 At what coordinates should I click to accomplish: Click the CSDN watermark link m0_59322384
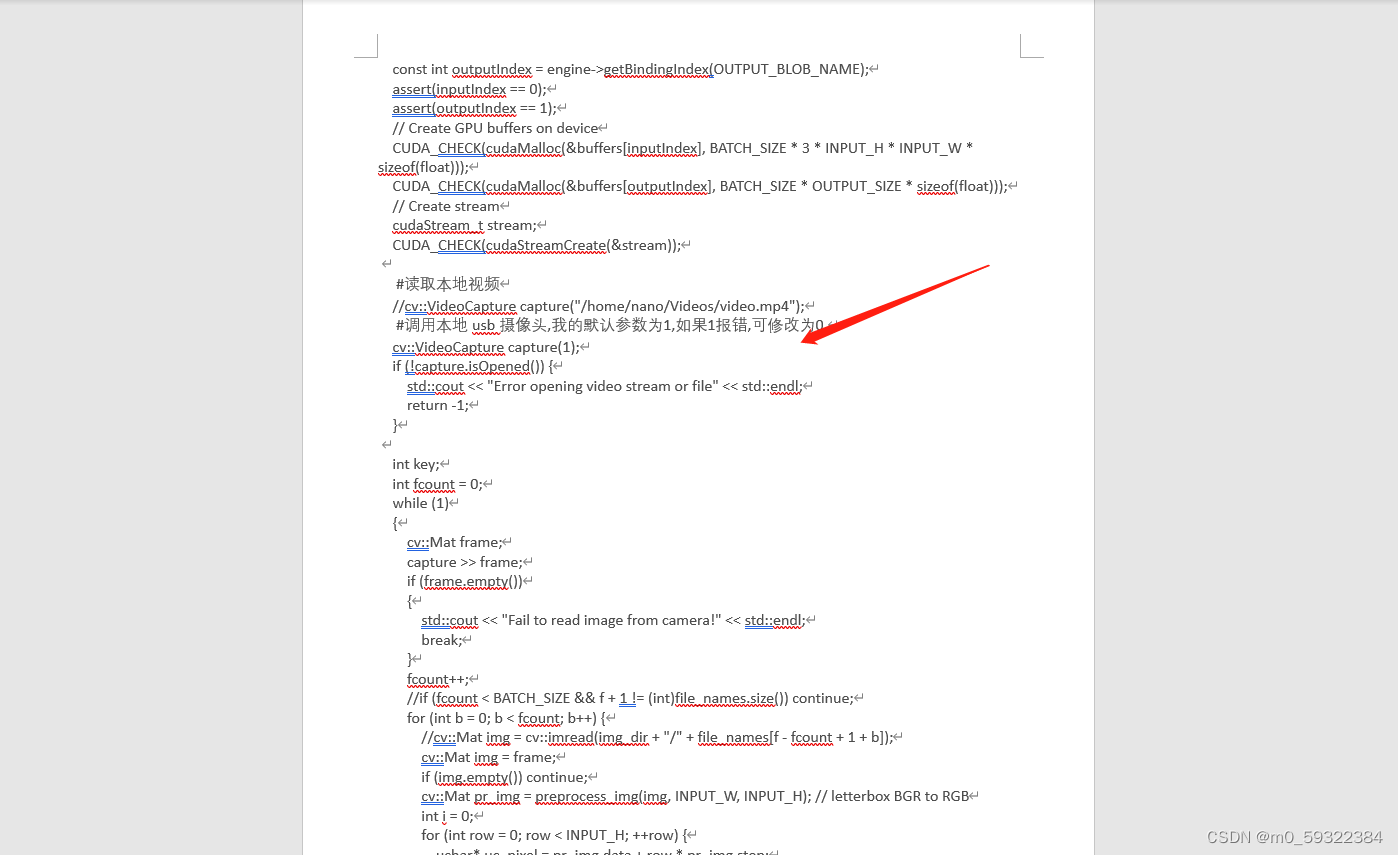1297,837
